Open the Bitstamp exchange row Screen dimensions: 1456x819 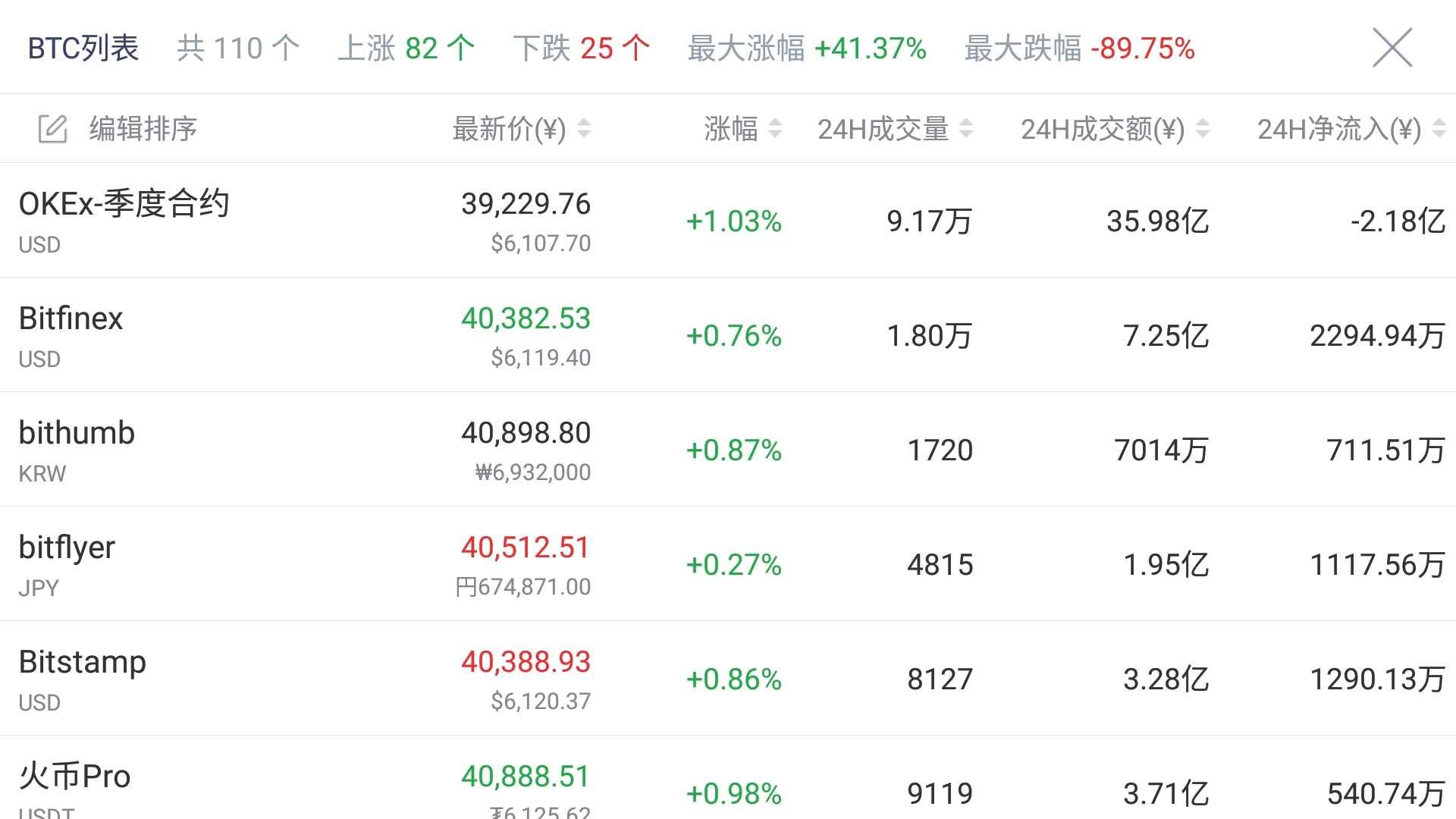tap(728, 678)
